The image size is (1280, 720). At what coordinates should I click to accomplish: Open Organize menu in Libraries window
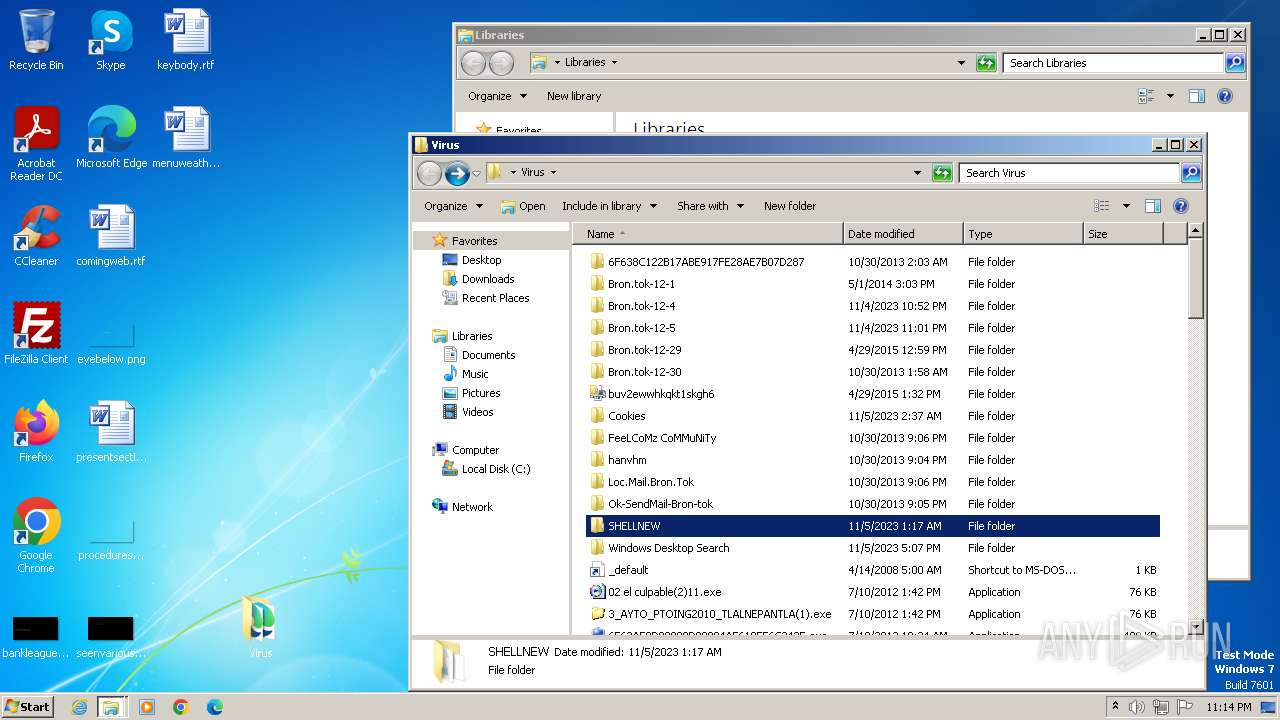point(497,96)
